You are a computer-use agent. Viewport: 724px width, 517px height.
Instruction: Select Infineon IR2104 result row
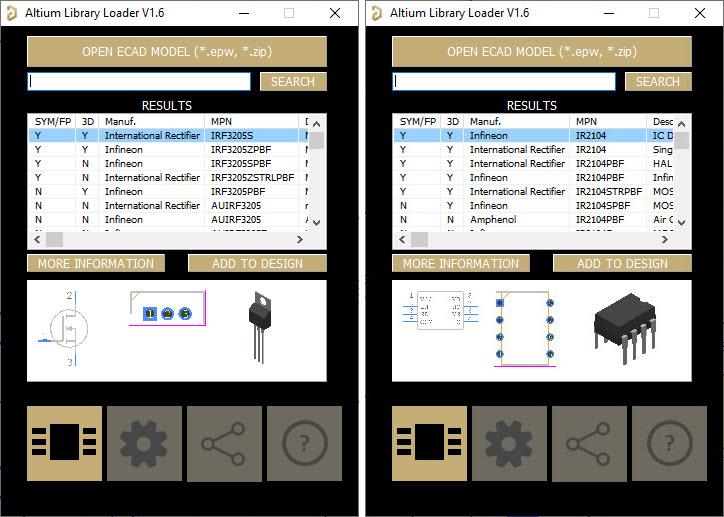click(x=533, y=135)
